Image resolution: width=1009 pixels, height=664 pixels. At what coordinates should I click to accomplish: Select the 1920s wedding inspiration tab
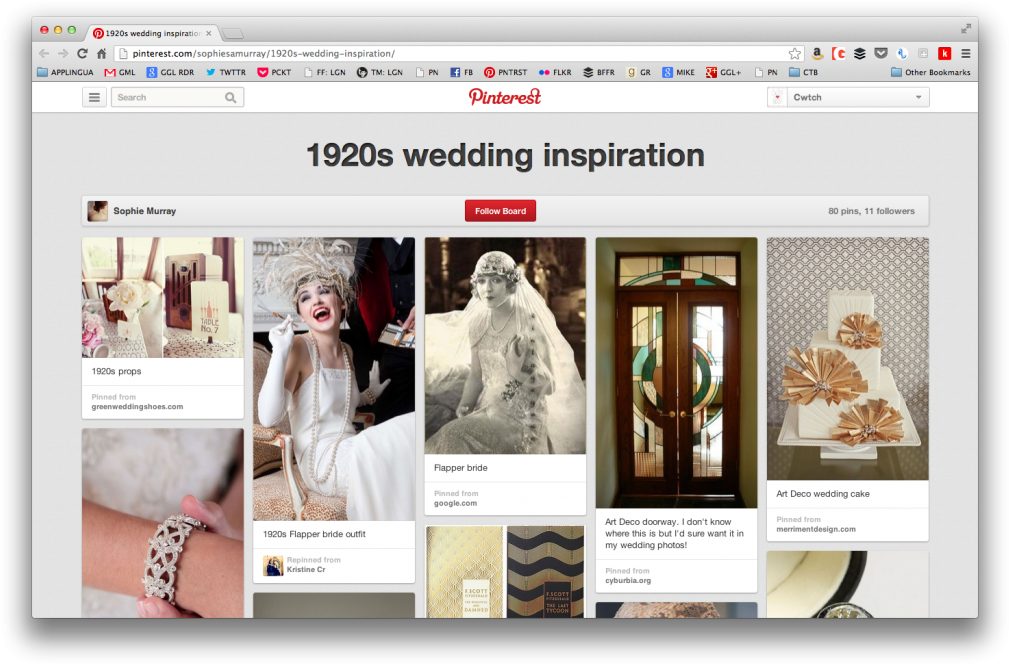(x=150, y=33)
